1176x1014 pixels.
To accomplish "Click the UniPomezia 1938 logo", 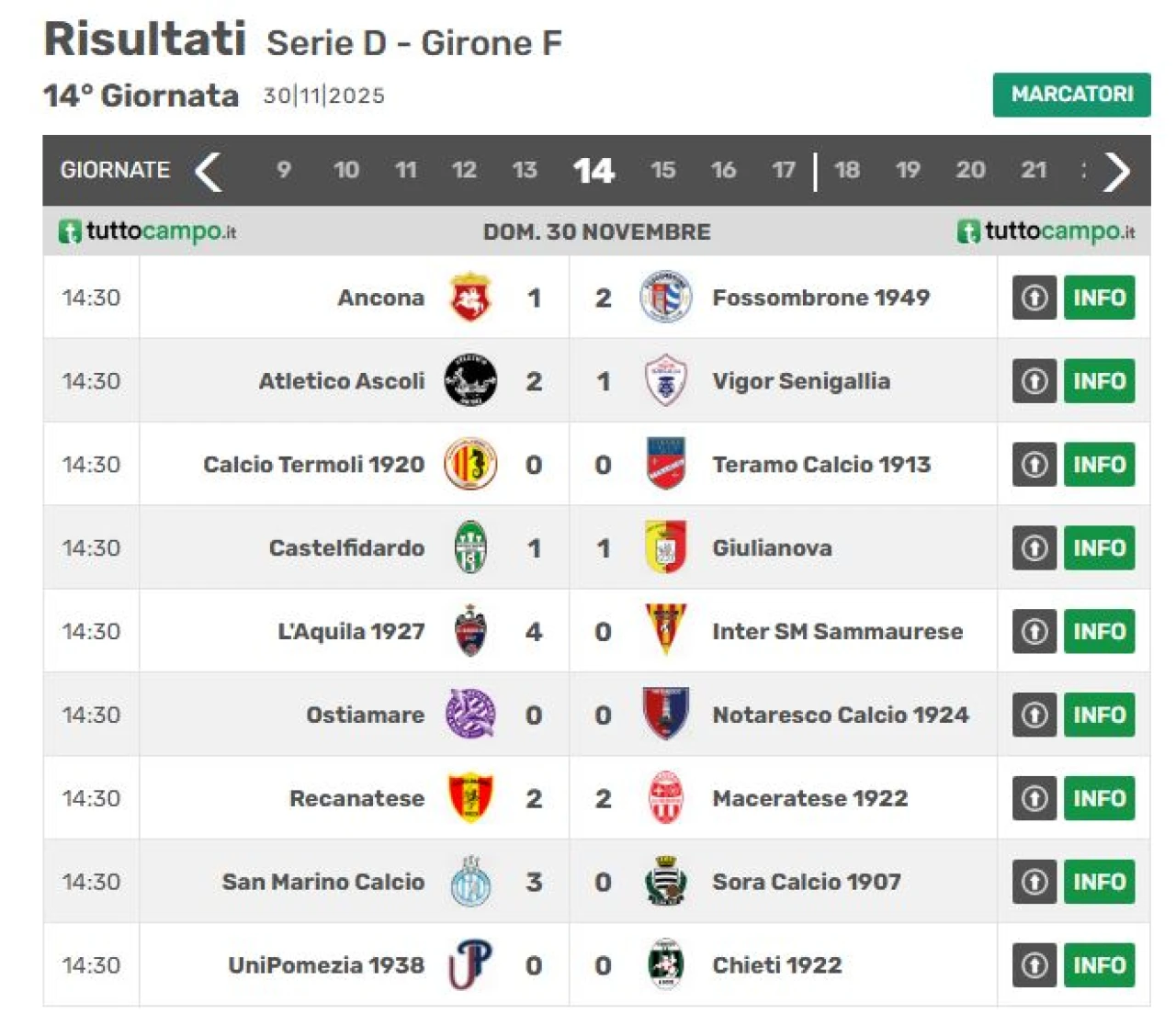I will (x=470, y=964).
